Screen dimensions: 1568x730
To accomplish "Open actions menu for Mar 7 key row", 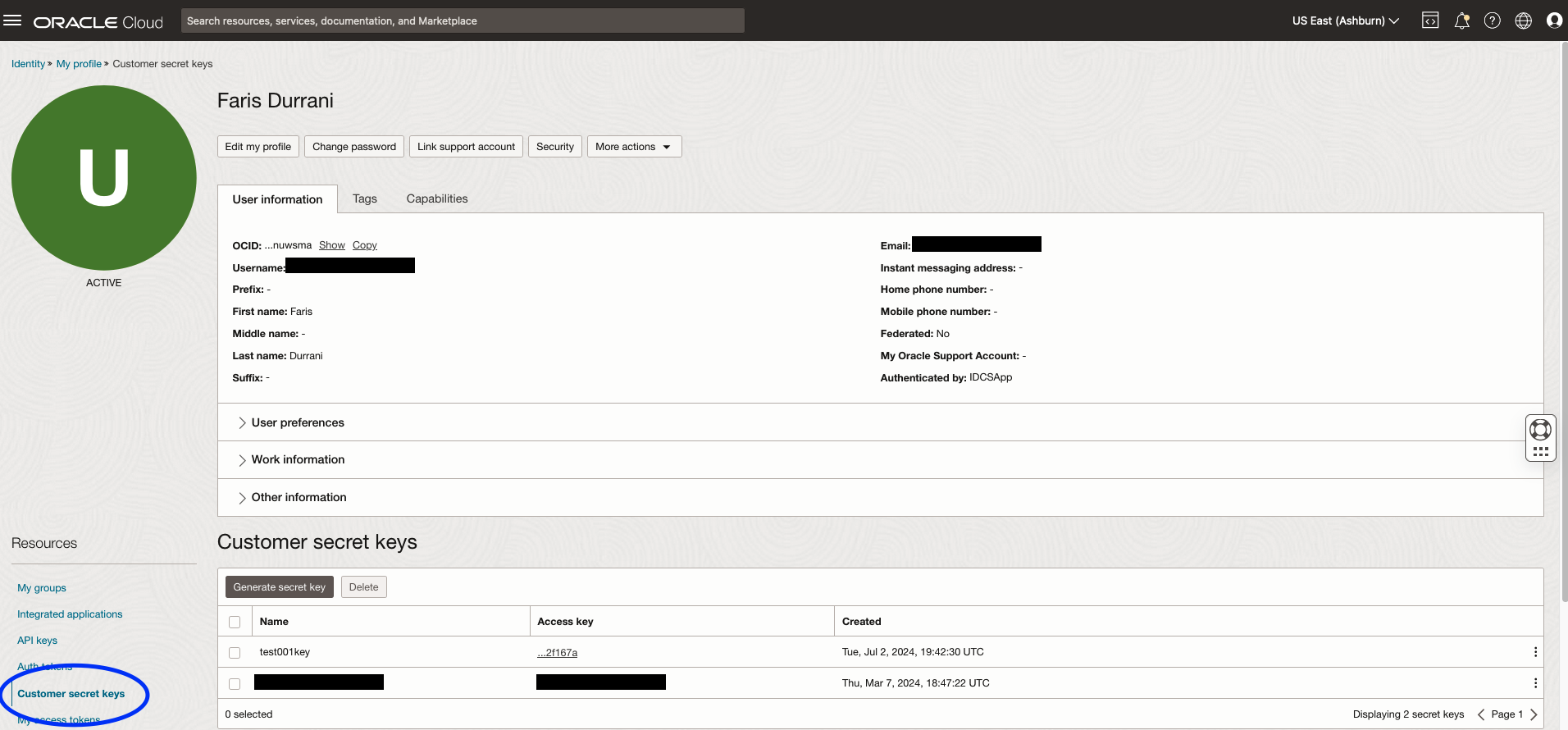I will point(1535,683).
